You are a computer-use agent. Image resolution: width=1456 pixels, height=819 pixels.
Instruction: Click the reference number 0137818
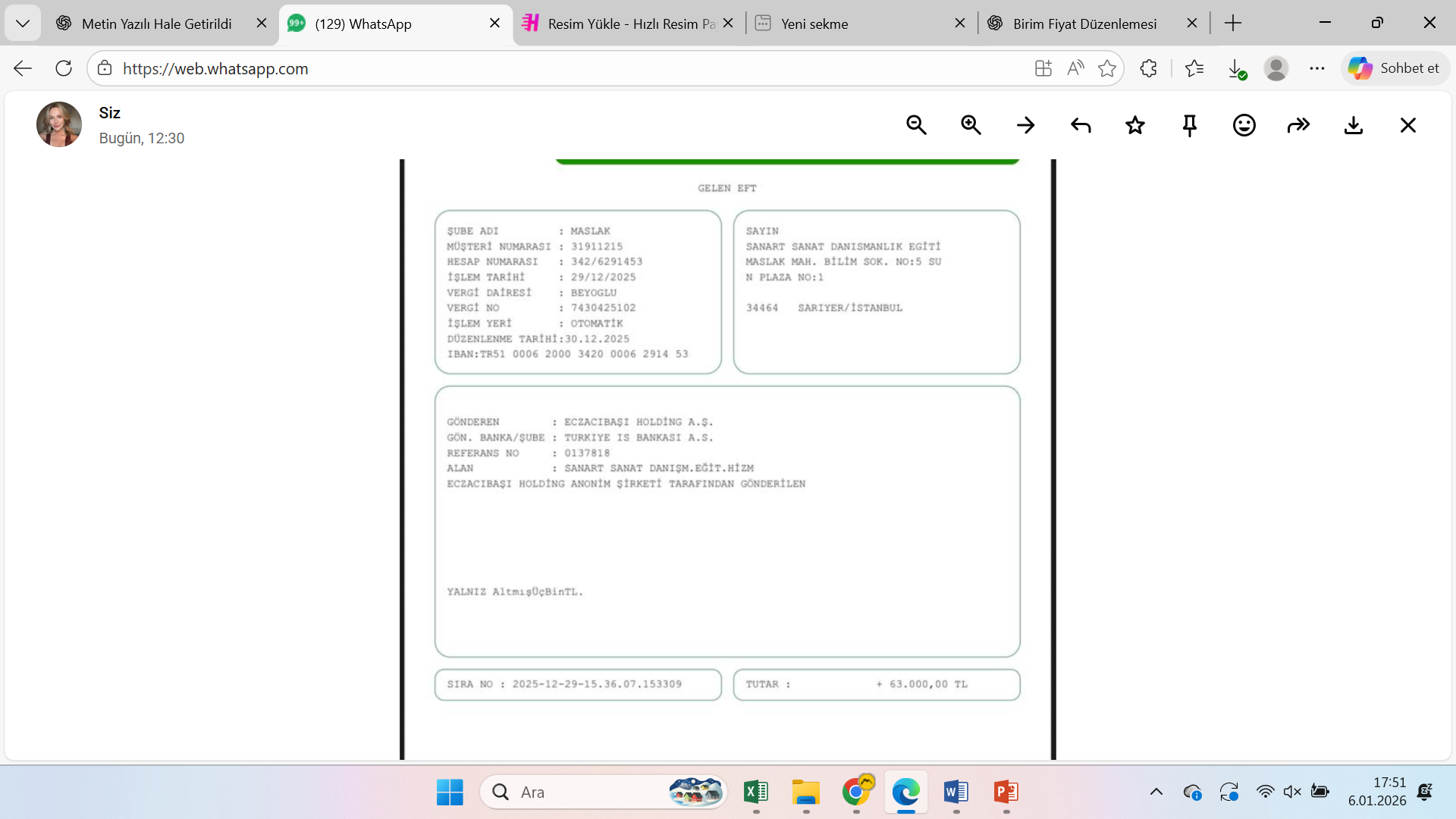587,453
